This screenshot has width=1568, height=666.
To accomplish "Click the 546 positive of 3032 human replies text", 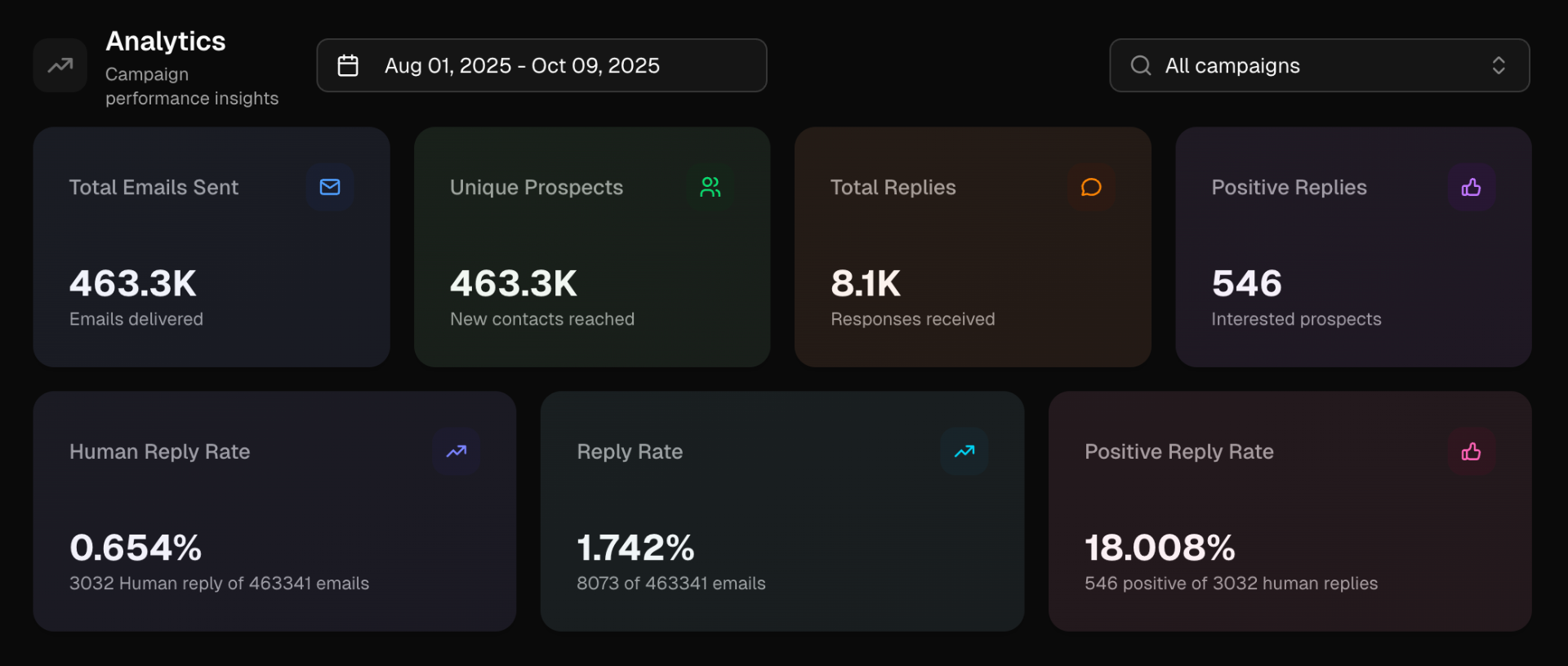I will pos(1232,584).
